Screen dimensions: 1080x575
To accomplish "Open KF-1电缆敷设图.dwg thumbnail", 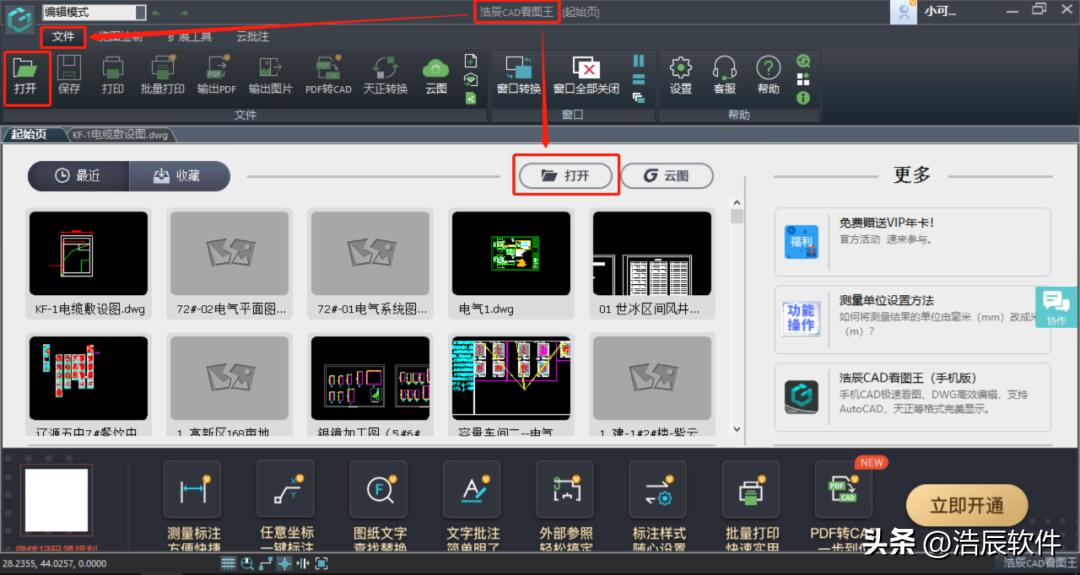I will point(89,253).
